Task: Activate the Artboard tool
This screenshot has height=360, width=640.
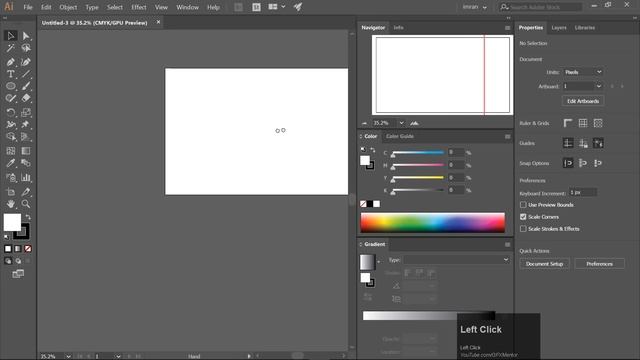Action: [11, 192]
